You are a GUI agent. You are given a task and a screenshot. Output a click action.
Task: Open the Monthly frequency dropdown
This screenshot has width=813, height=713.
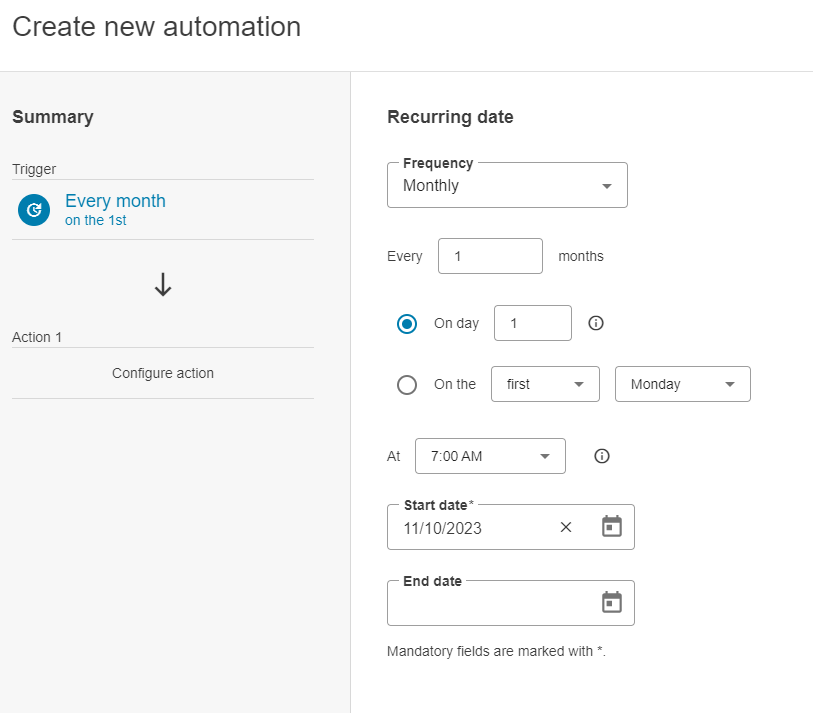[507, 185]
